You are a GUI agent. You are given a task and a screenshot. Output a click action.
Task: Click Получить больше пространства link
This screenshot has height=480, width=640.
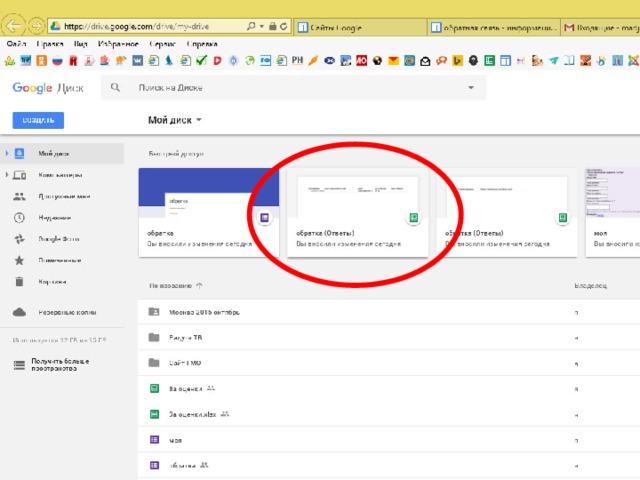click(60, 364)
